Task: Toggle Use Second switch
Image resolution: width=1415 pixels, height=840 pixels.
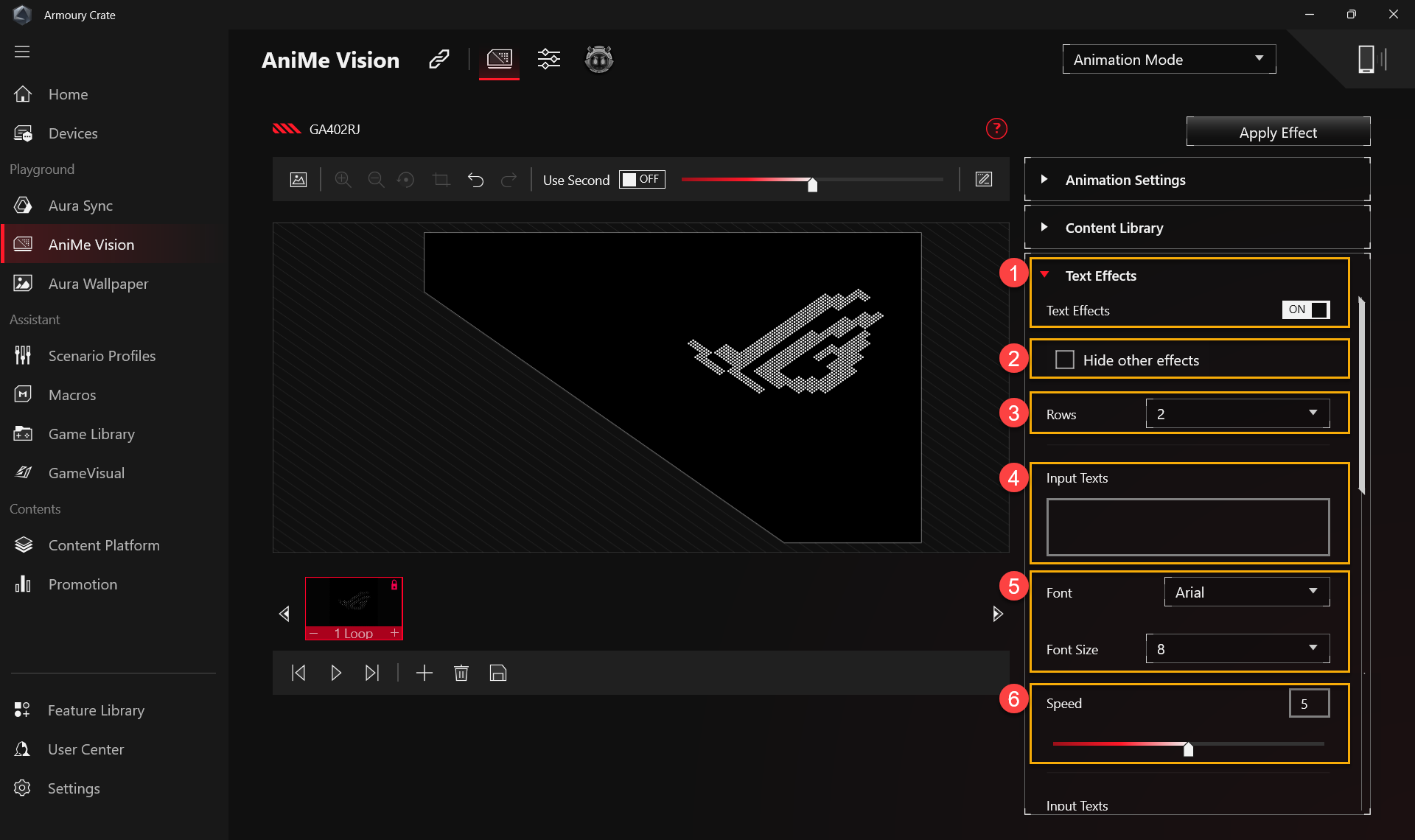Action: (641, 180)
